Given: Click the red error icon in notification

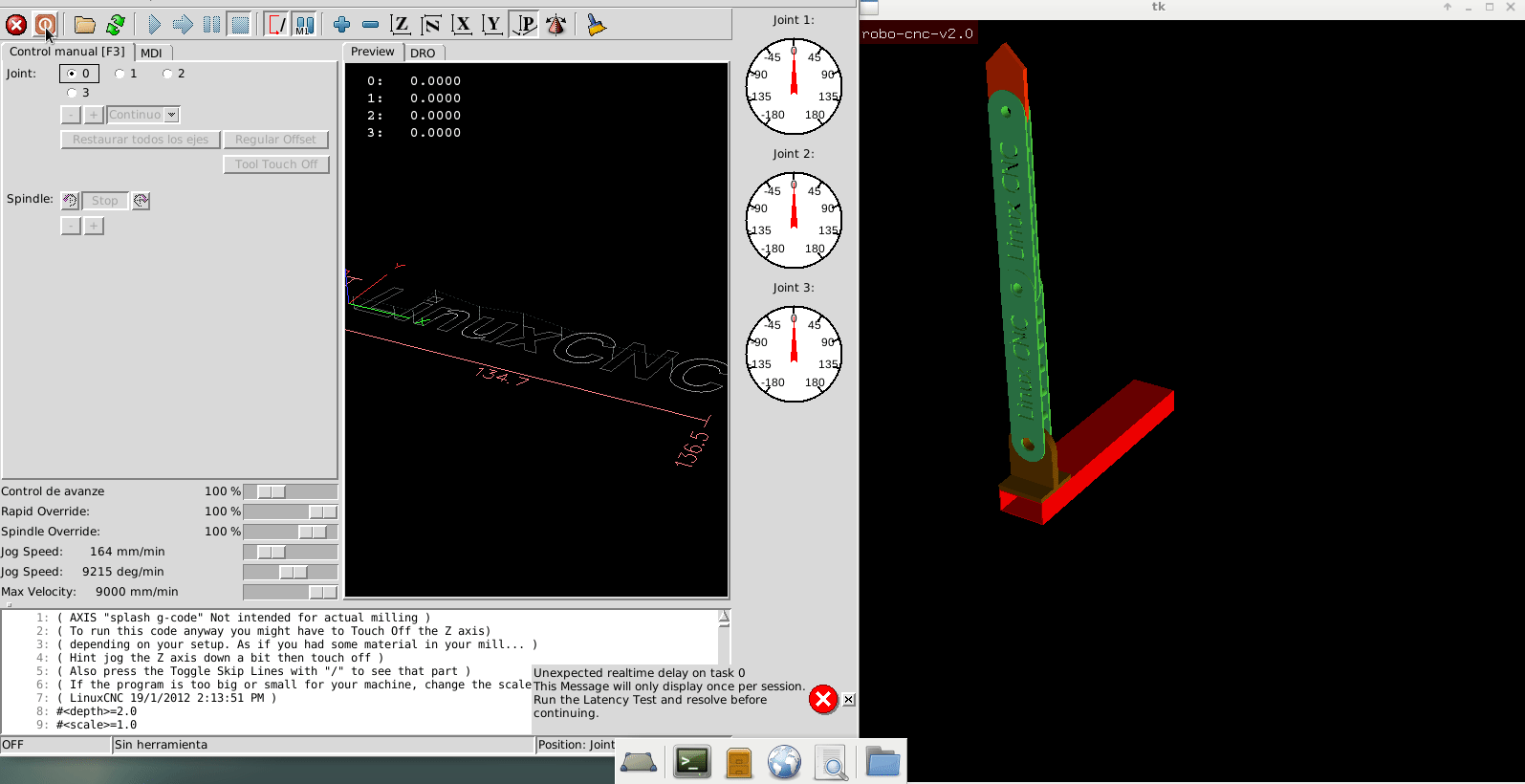Looking at the screenshot, I should pos(822,700).
